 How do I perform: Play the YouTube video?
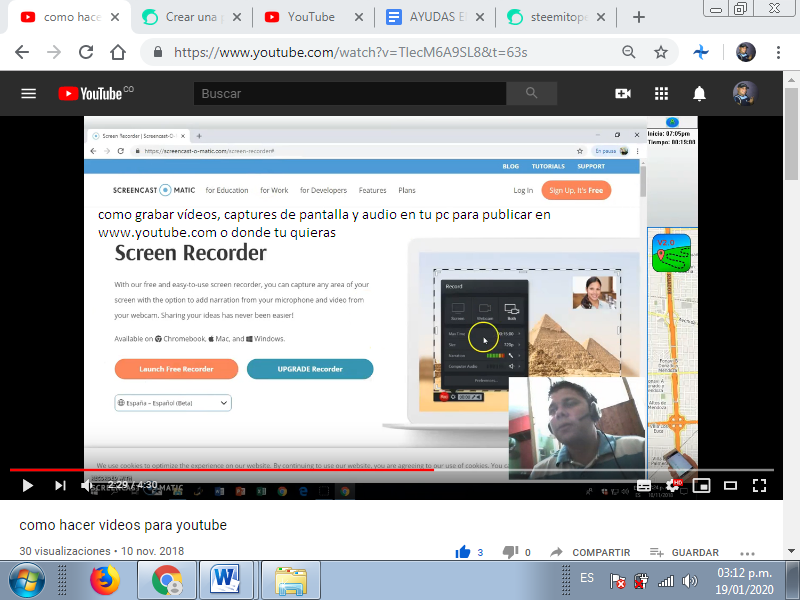tap(28, 485)
